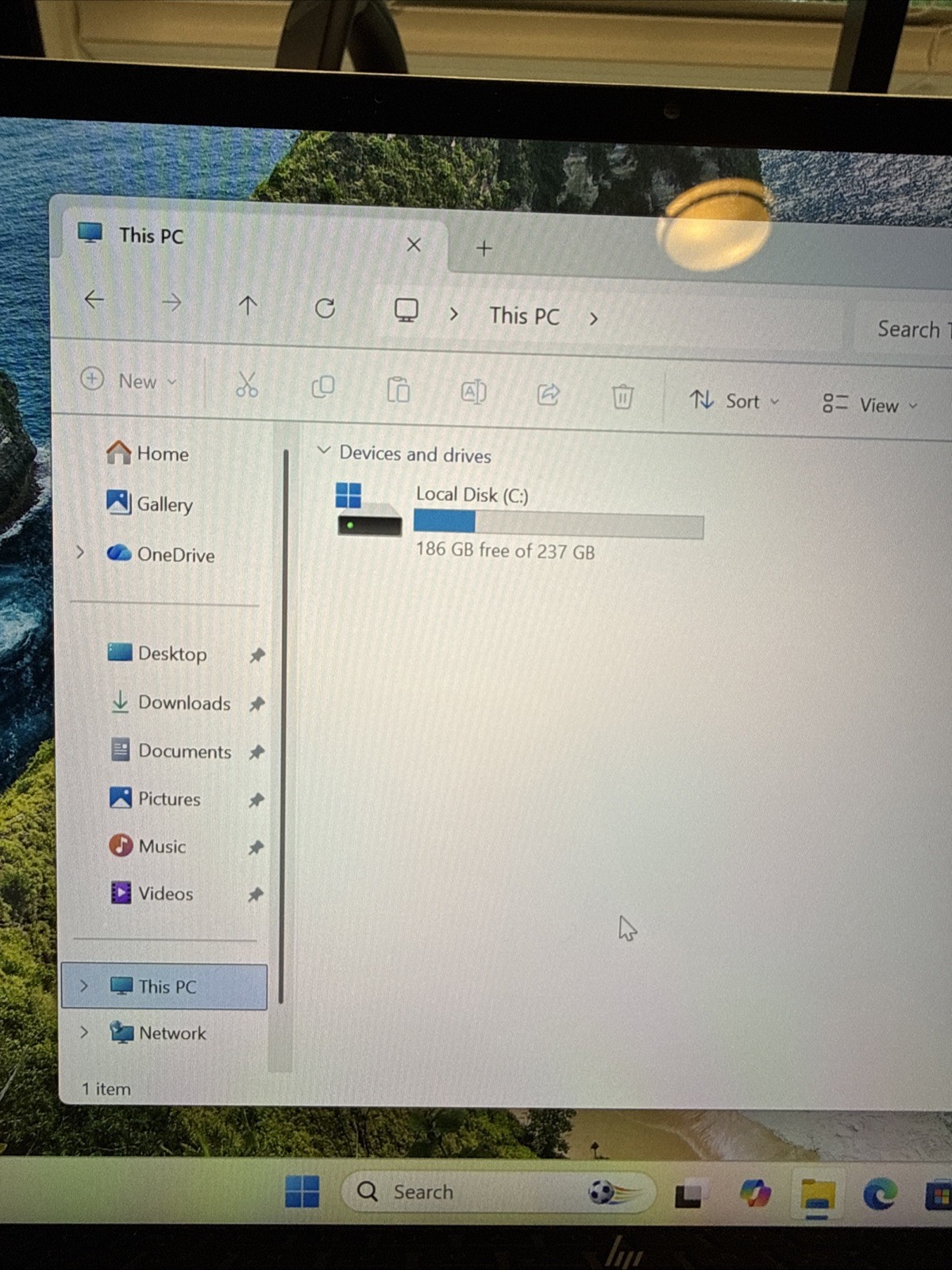This screenshot has height=1270, width=952.
Task: Unpin Desktop using its pin icon
Action: coord(256,655)
